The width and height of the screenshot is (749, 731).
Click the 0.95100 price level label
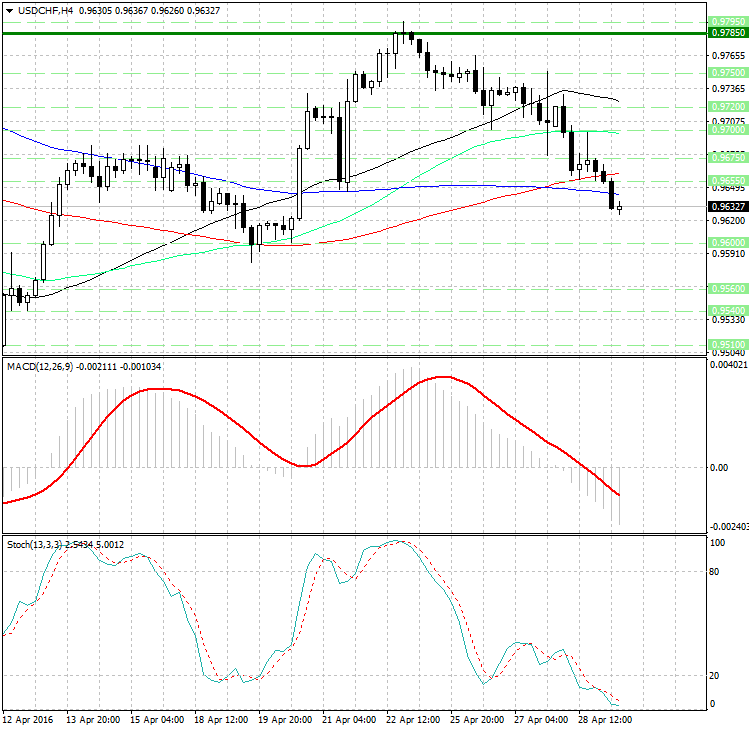point(726,343)
